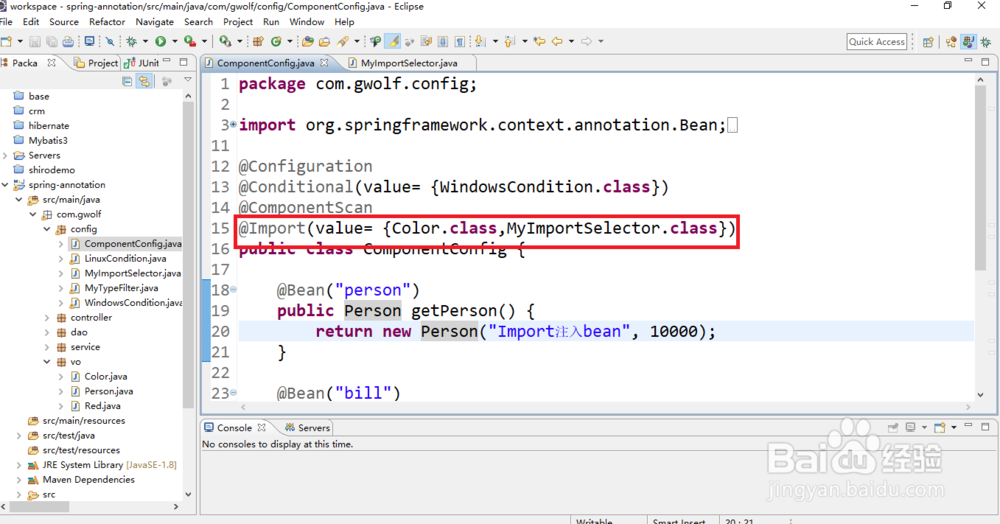This screenshot has width=1000, height=524.
Task: Collapse the config package
Action: 47,229
